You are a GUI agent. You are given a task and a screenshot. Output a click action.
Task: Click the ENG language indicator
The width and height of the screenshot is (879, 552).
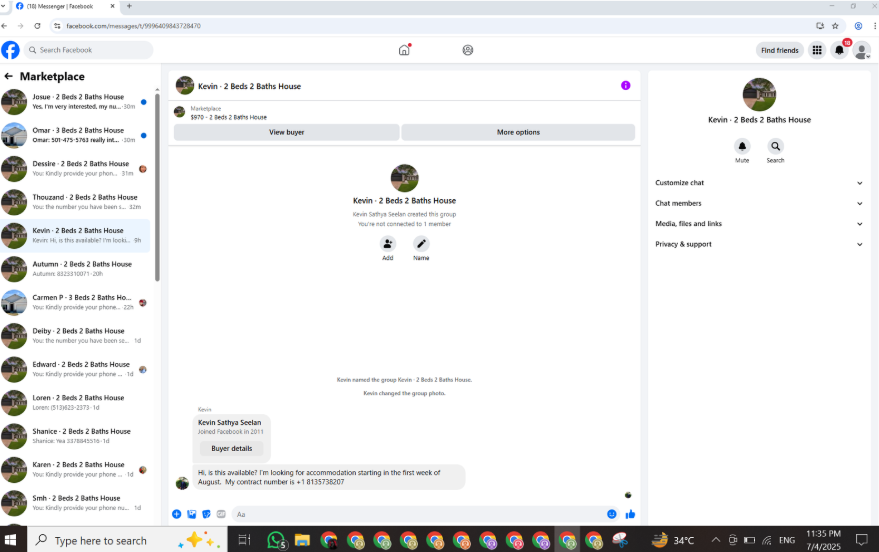click(787, 540)
